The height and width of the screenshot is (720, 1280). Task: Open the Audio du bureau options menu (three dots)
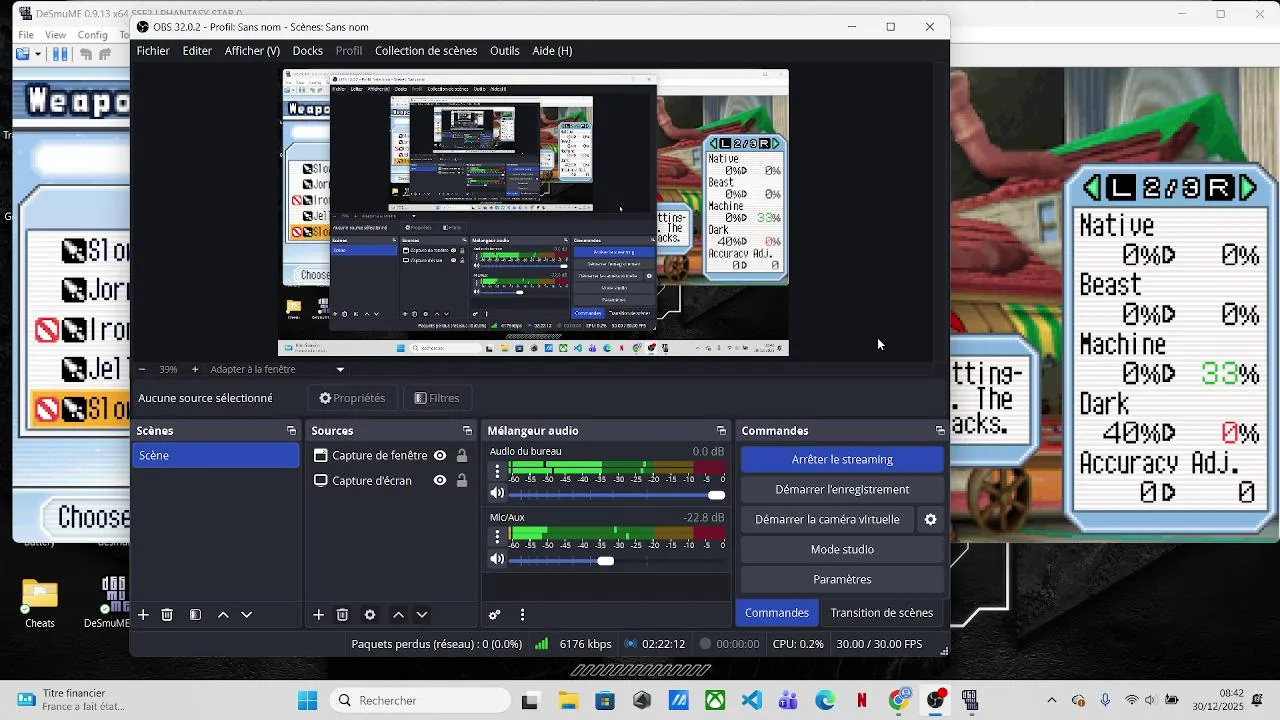coord(497,471)
